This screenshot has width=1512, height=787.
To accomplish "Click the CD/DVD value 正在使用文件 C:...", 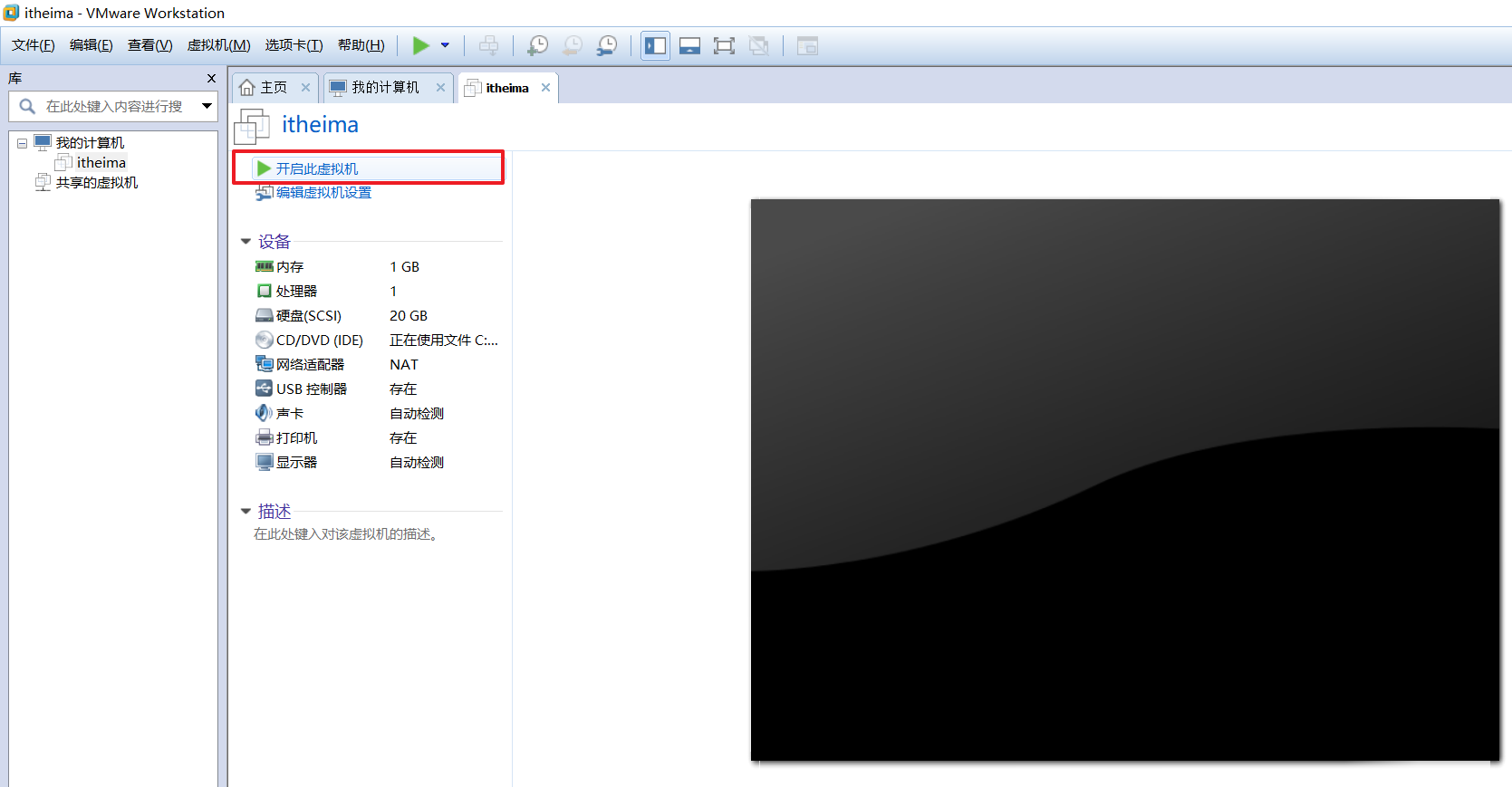I will coord(444,341).
